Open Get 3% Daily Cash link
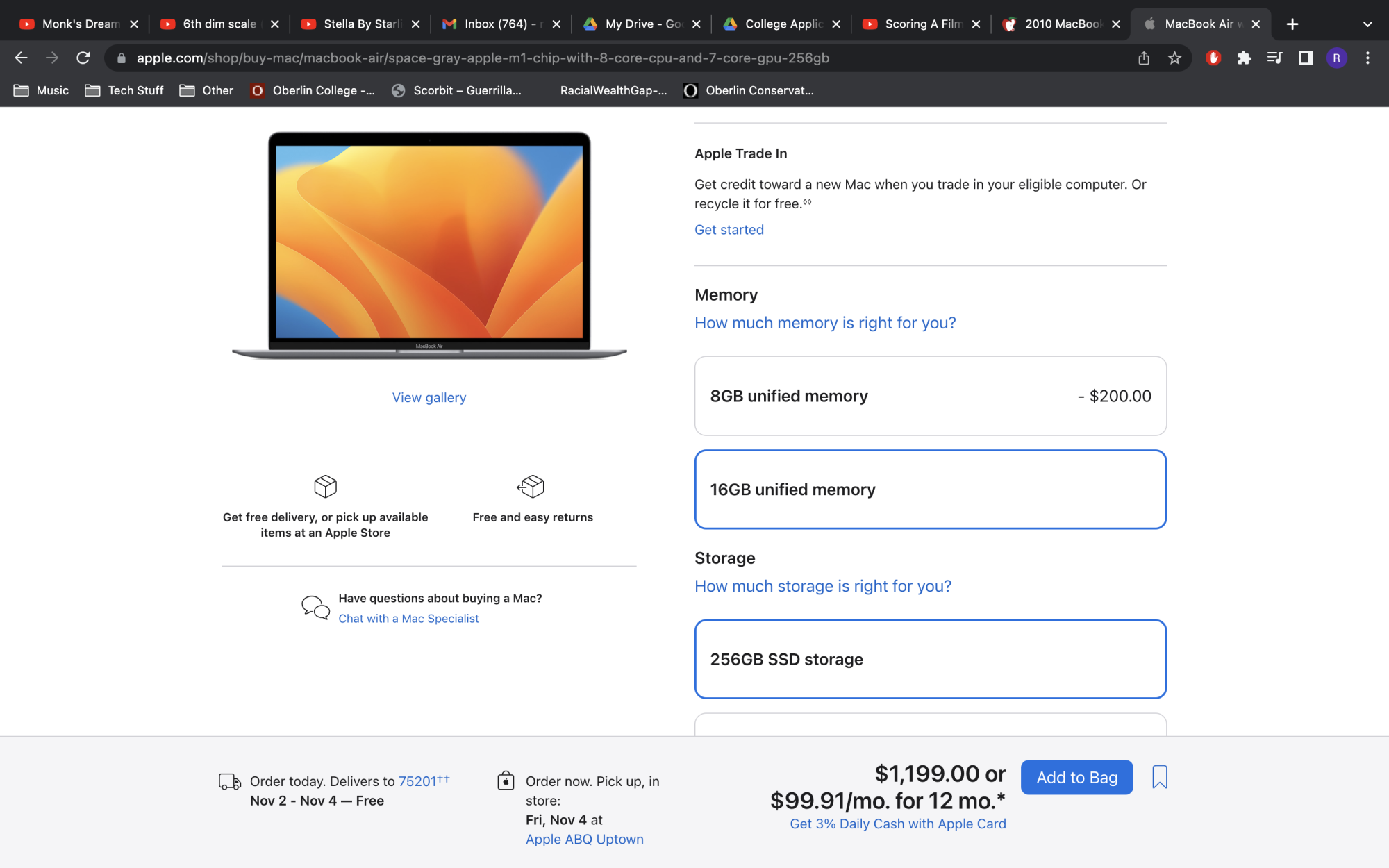 pos(898,824)
